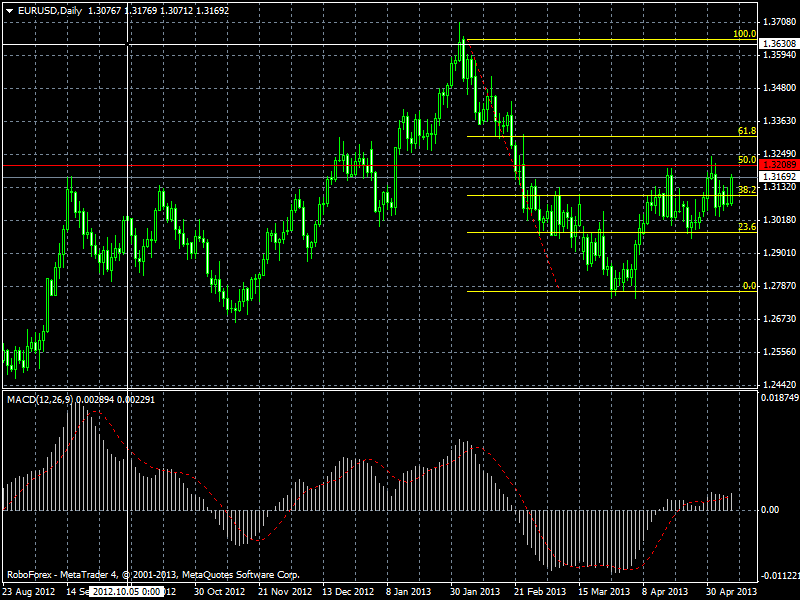Click the 30 Oct 2012 date label
800x600 pixels.
click(219, 592)
